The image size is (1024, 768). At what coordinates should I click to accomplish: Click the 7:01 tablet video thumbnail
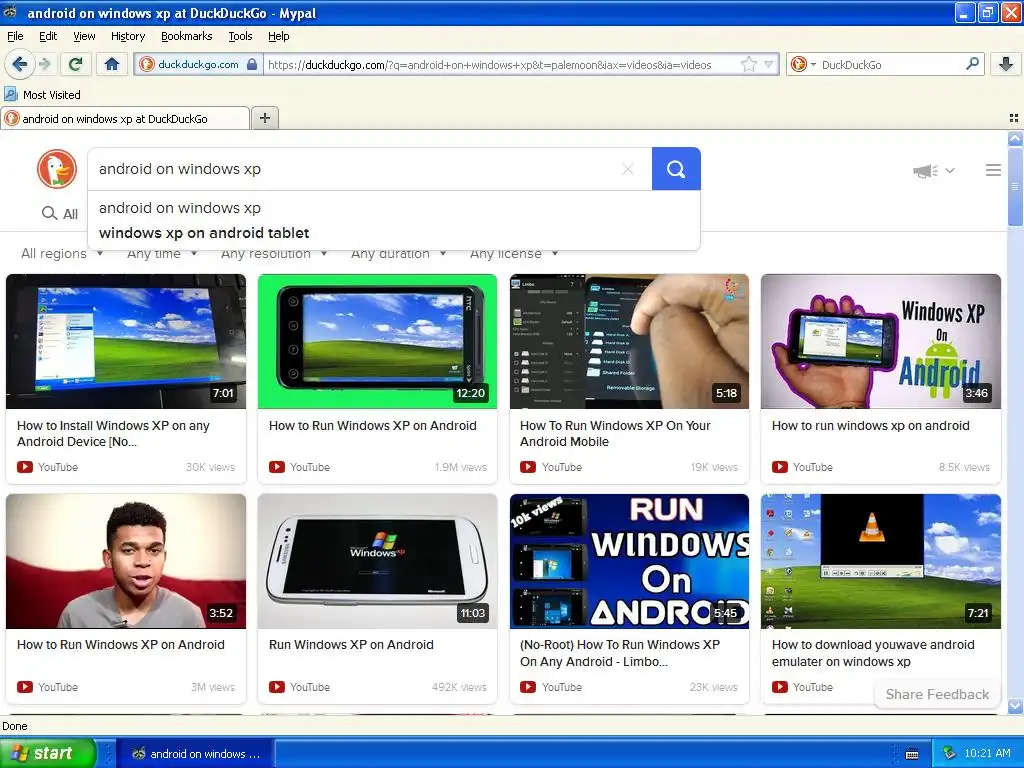[x=126, y=342]
